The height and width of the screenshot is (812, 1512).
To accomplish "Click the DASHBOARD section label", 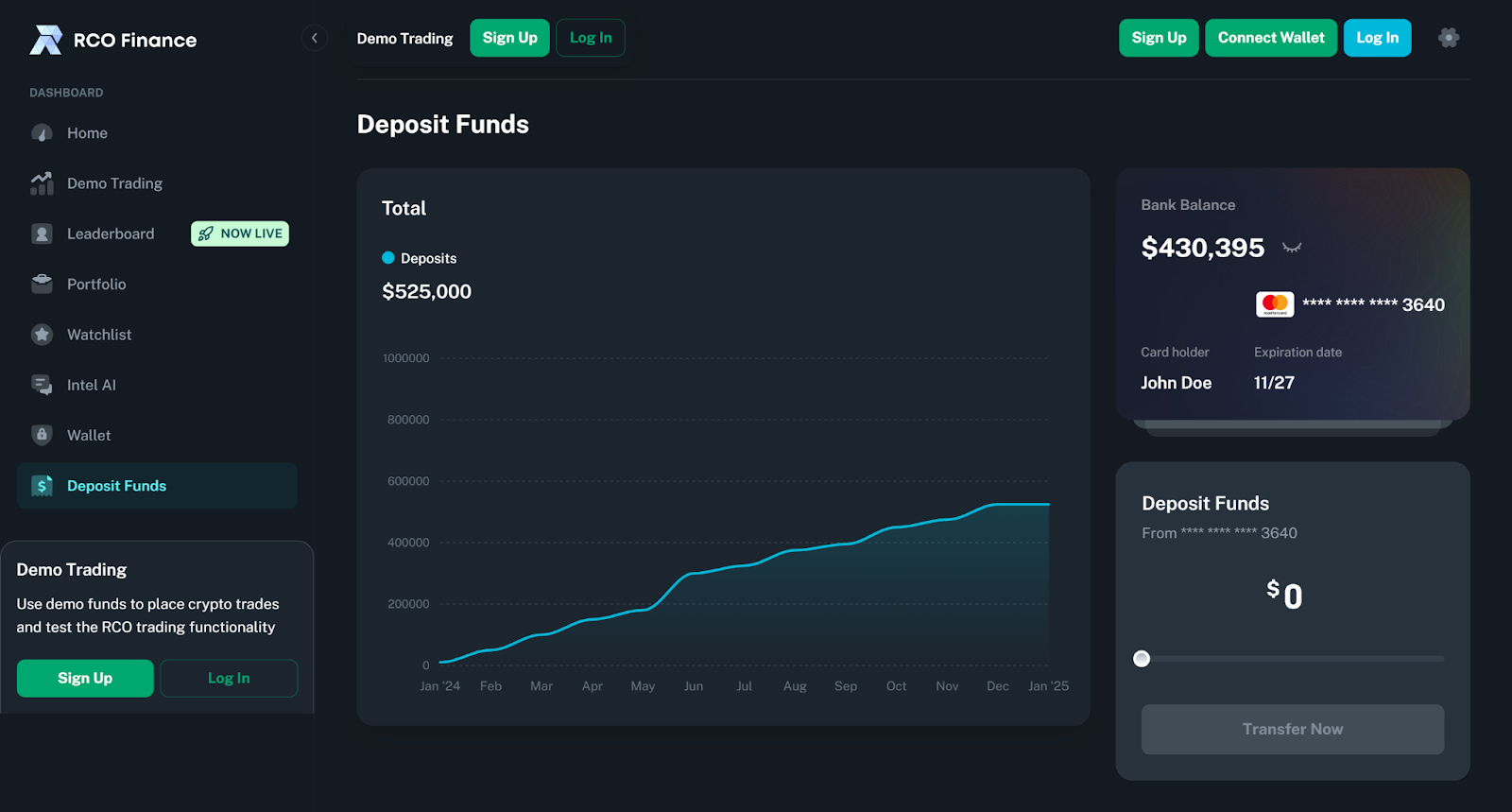I will click(66, 93).
